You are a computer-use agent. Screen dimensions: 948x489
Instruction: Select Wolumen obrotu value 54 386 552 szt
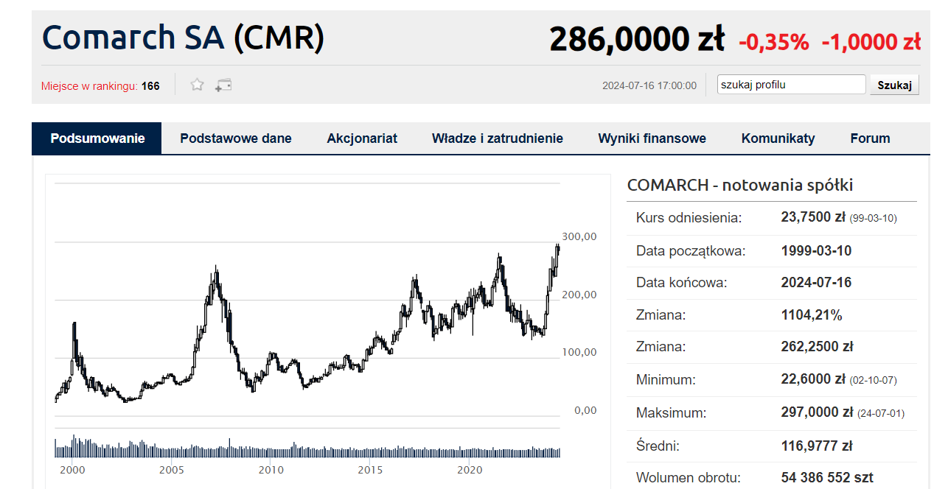[827, 478]
